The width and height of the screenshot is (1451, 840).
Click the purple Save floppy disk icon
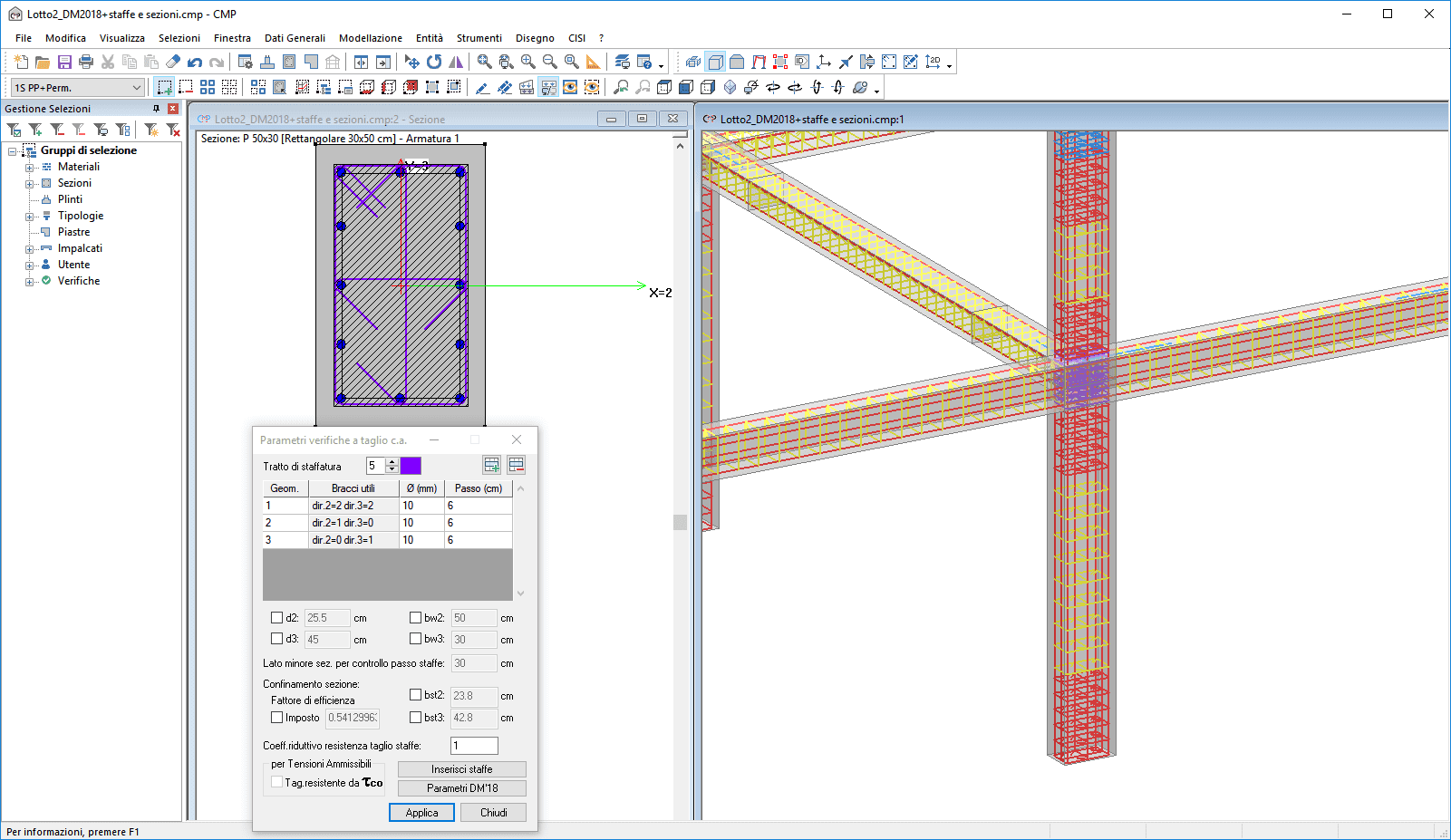click(64, 63)
